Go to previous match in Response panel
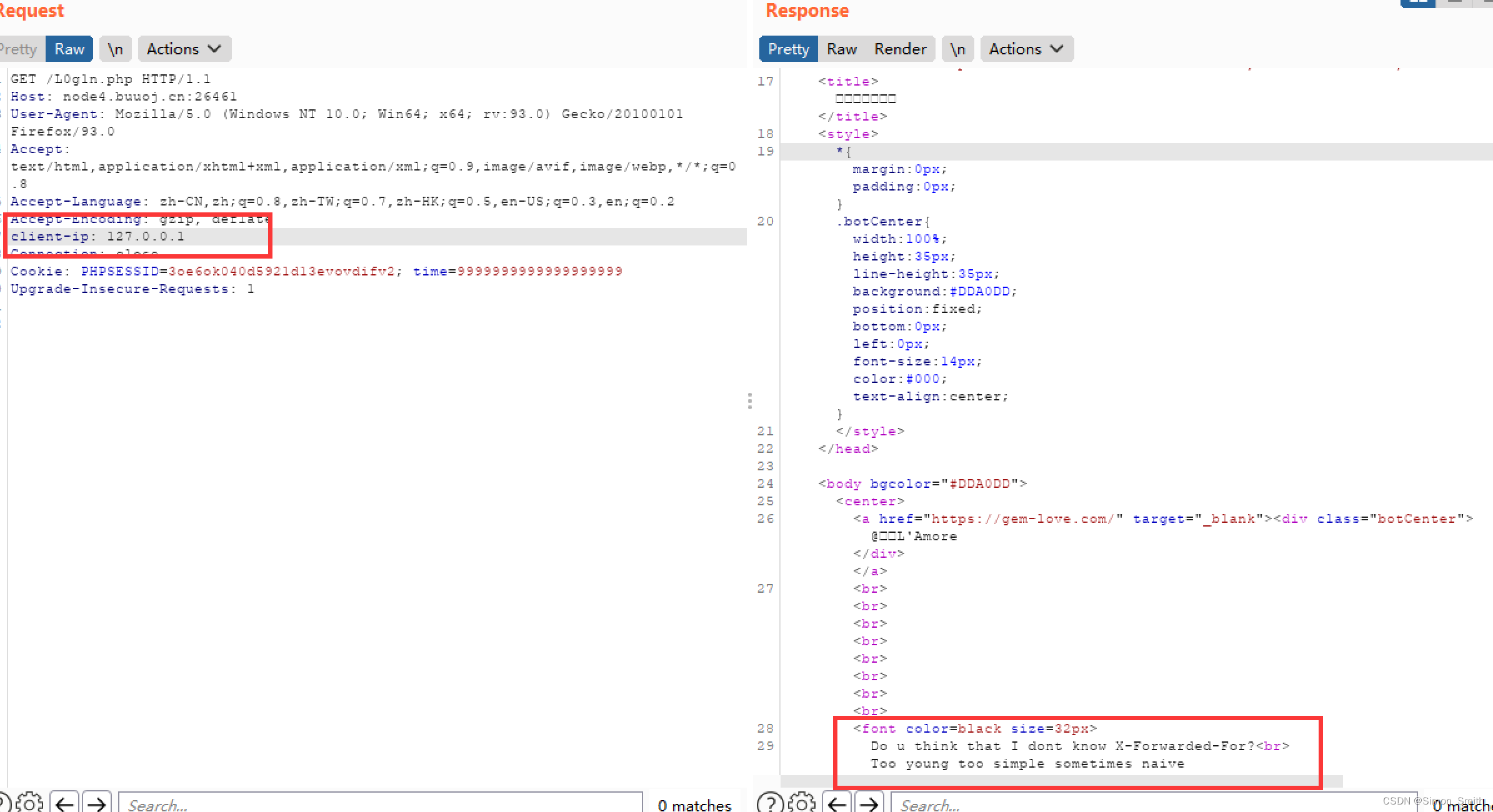Screen dimensions: 1493x812 click(837, 803)
